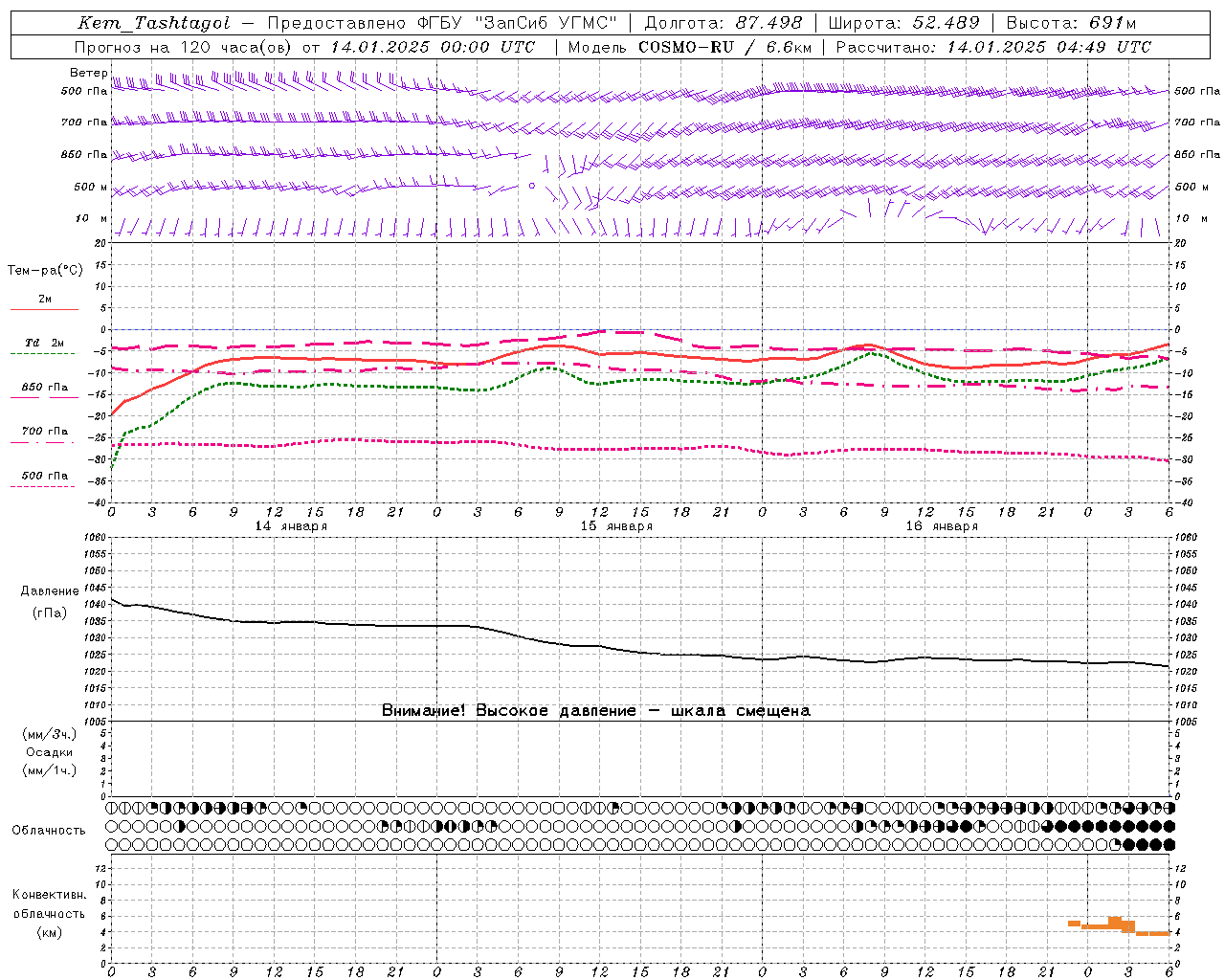This screenshot has height=980, width=1225.
Task: Select the latitude value 52.489
Action: [x=946, y=23]
